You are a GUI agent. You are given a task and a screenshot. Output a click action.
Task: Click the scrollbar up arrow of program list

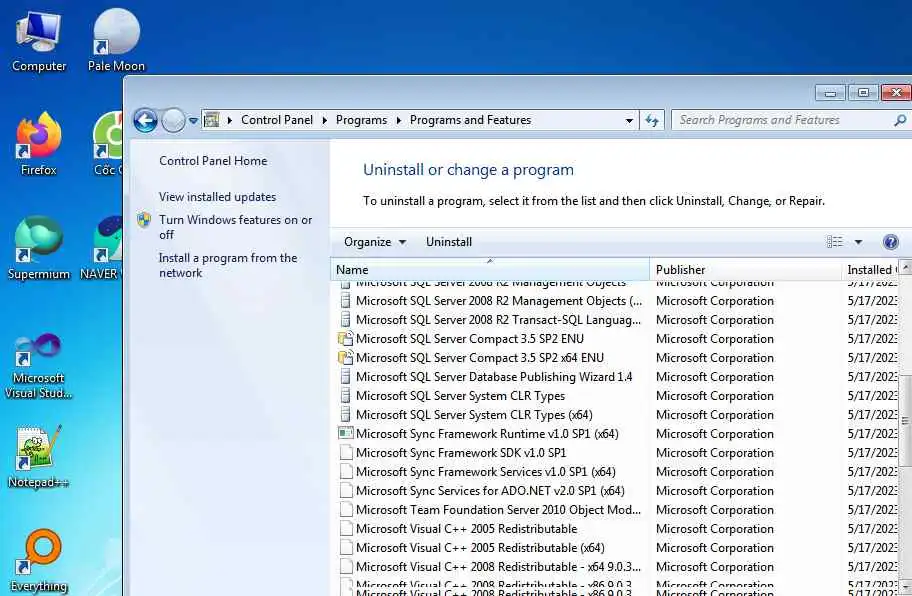click(x=905, y=266)
